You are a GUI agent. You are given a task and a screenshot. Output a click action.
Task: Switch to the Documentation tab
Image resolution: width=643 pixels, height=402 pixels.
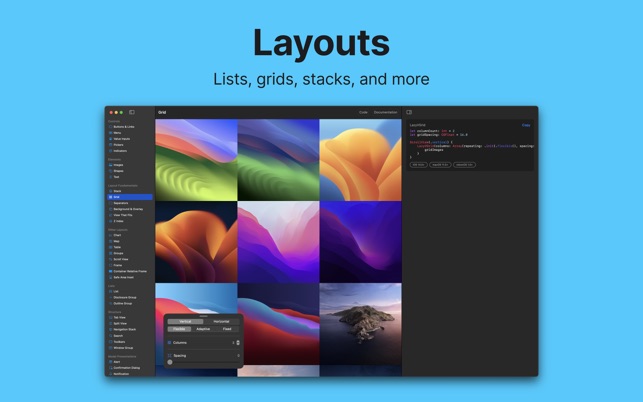[385, 112]
